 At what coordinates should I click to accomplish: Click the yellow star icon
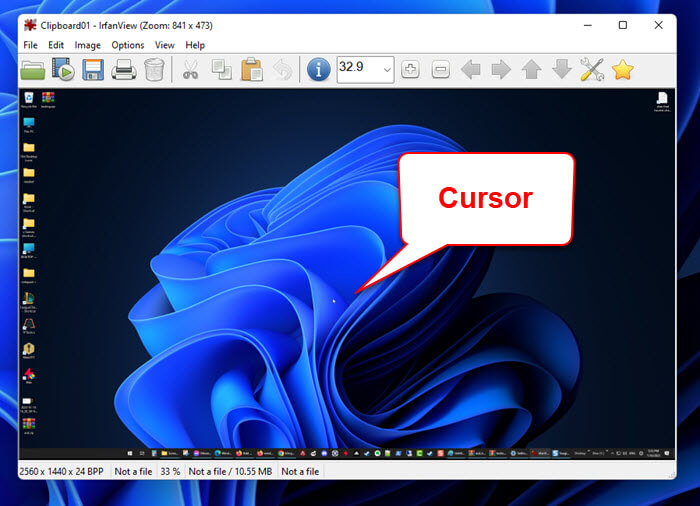(x=623, y=70)
